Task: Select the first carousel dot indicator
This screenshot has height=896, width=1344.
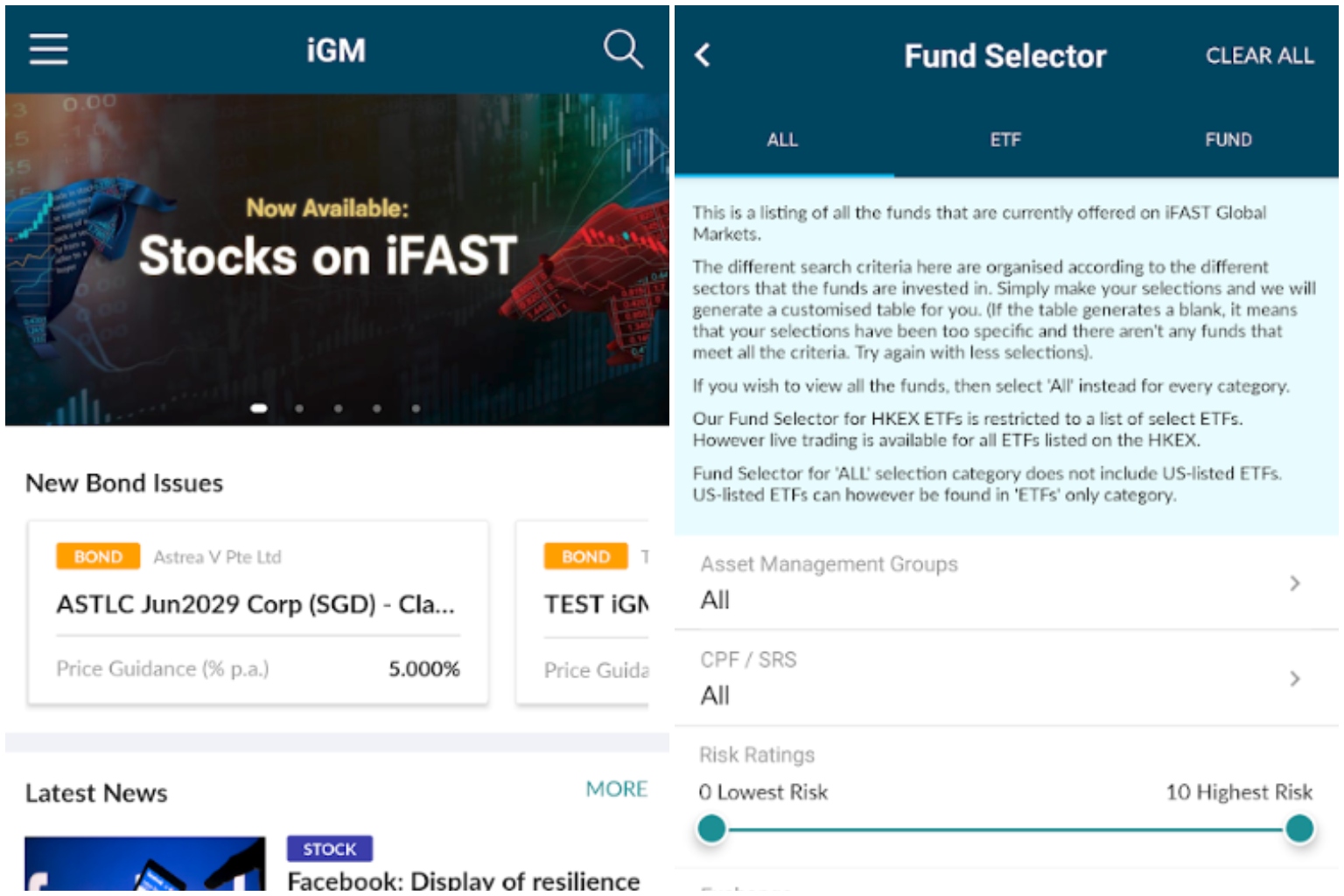Action: point(259,409)
